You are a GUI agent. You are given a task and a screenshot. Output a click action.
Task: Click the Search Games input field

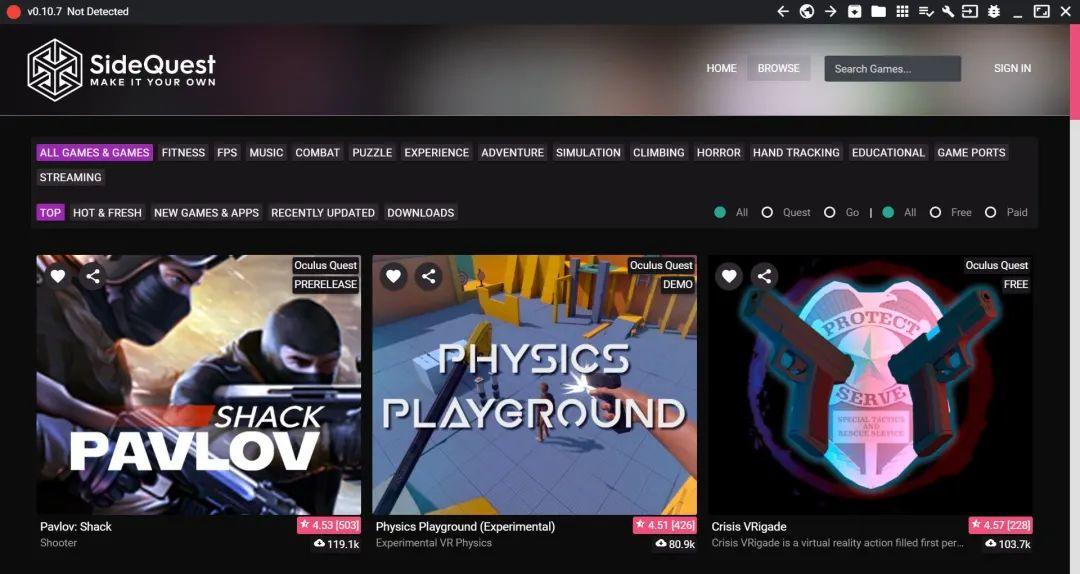point(892,69)
